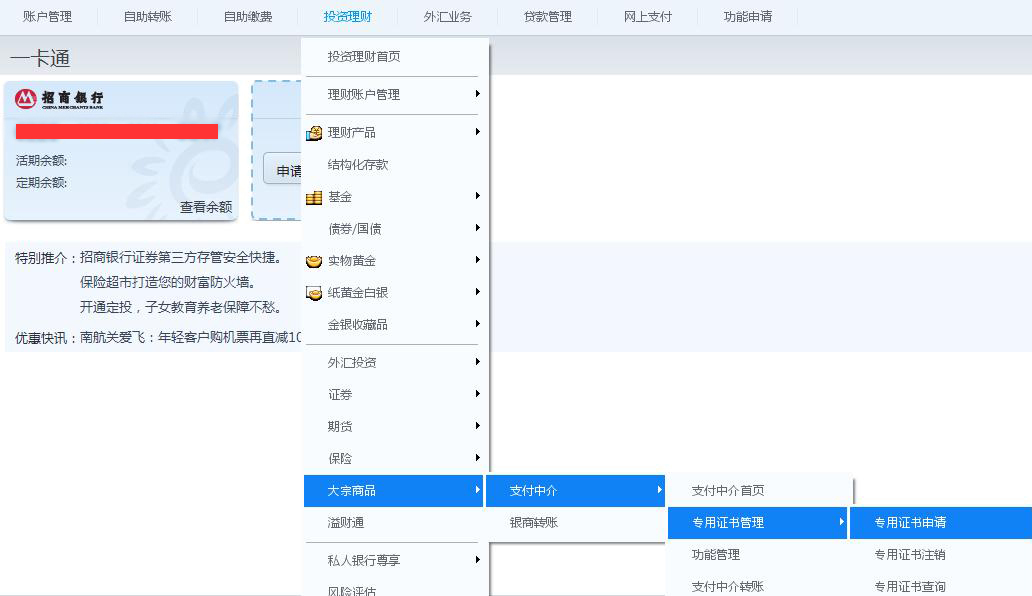Open 保险超市打造您的财富防火墙 link
Viewport: 1032px width, 596px height.
[168, 282]
